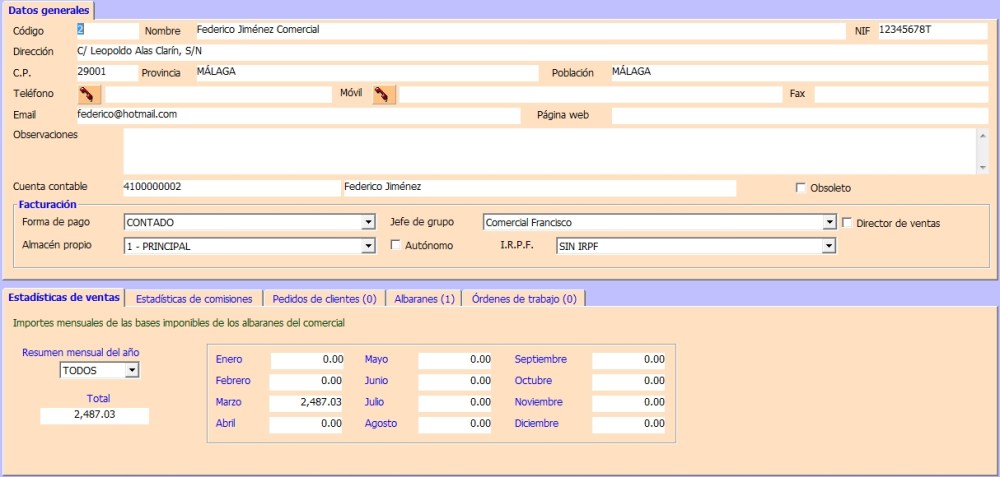Click the phone dial icon beside Teléfono
Viewport: 1000px width, 477px height.
click(89, 95)
